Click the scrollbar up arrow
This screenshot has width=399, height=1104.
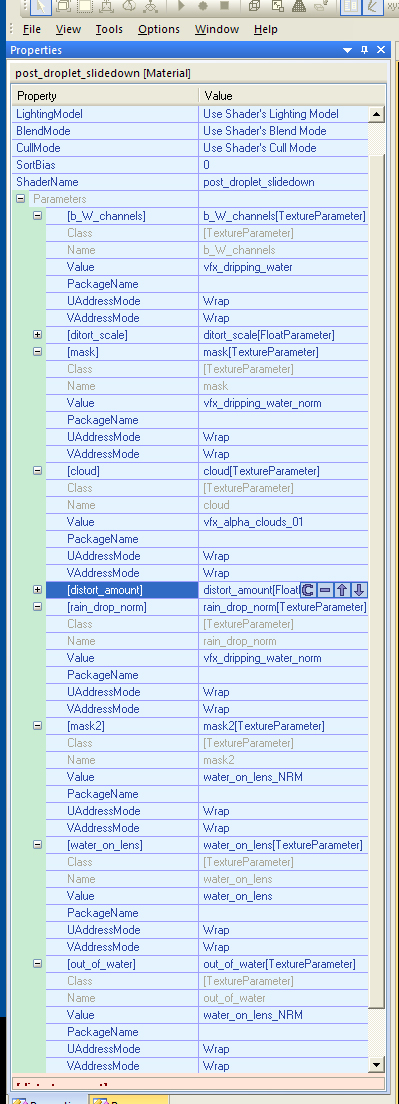(x=376, y=114)
